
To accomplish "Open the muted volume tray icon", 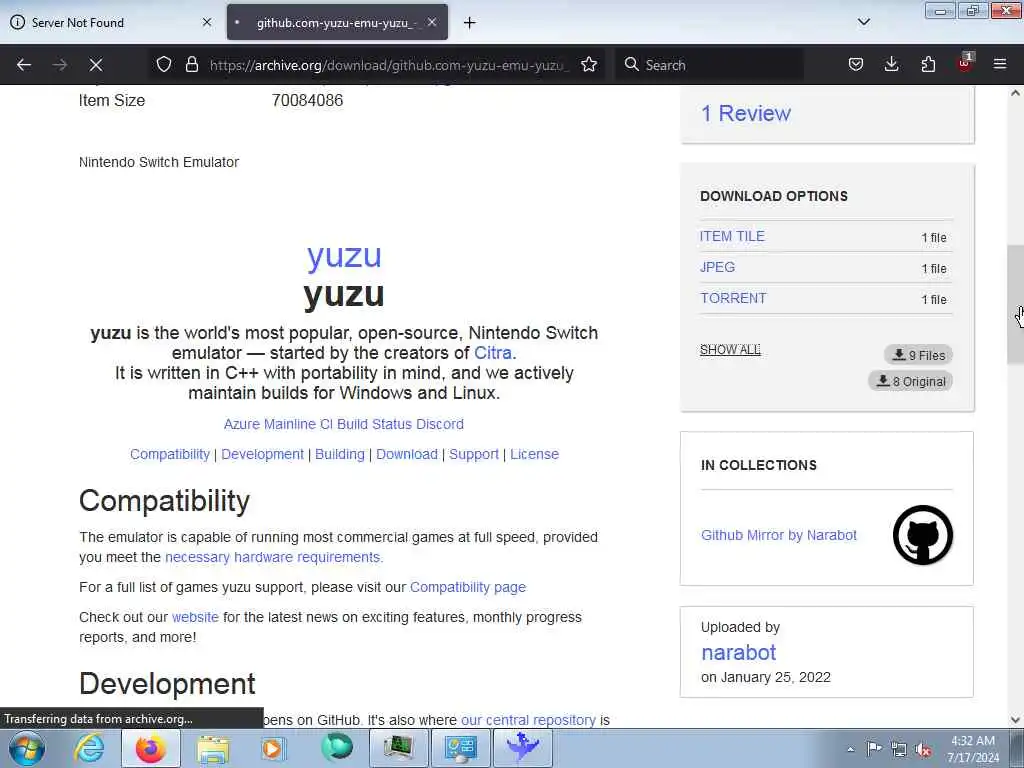I will coord(923,750).
